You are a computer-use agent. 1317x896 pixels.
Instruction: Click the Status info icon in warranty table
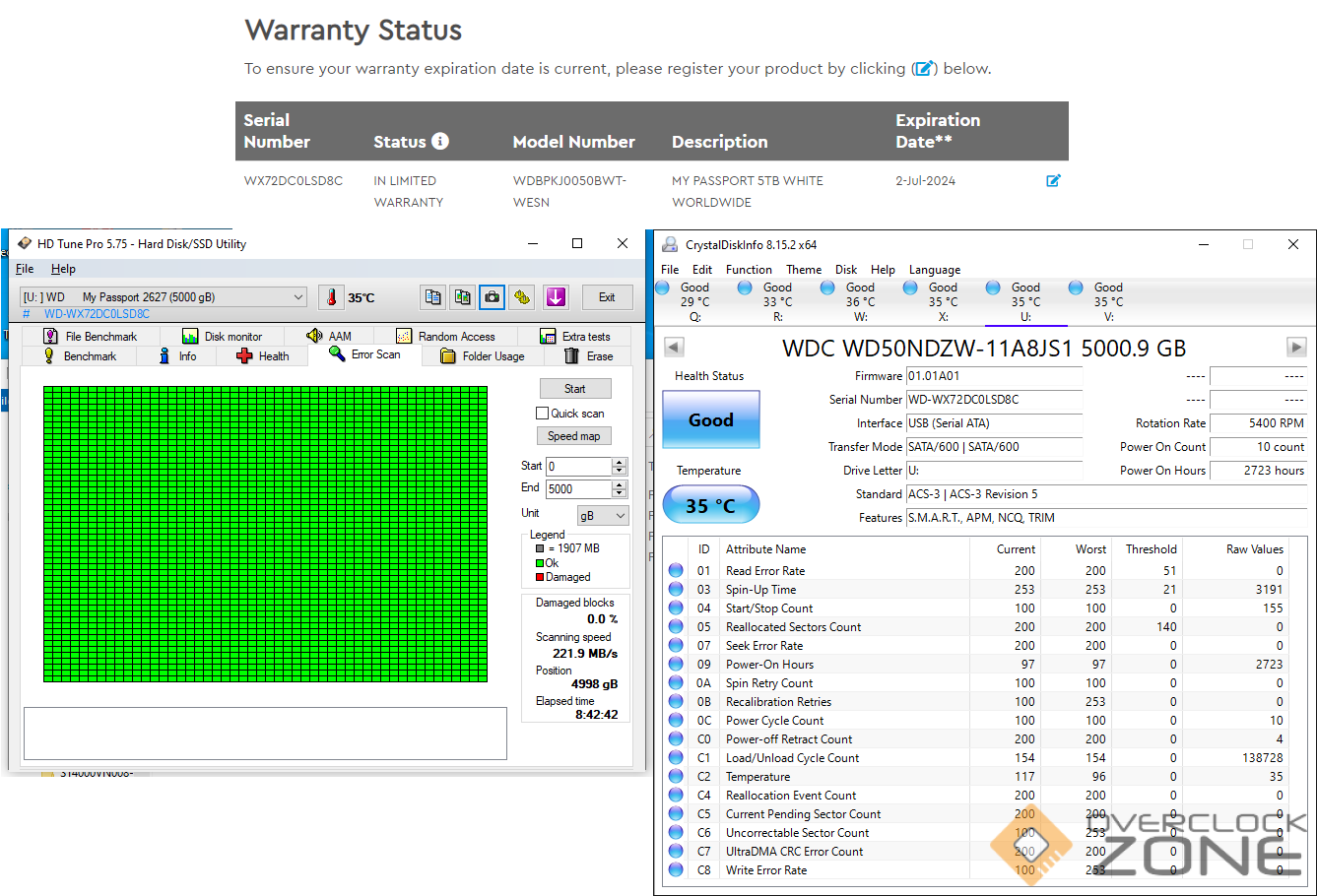(440, 141)
